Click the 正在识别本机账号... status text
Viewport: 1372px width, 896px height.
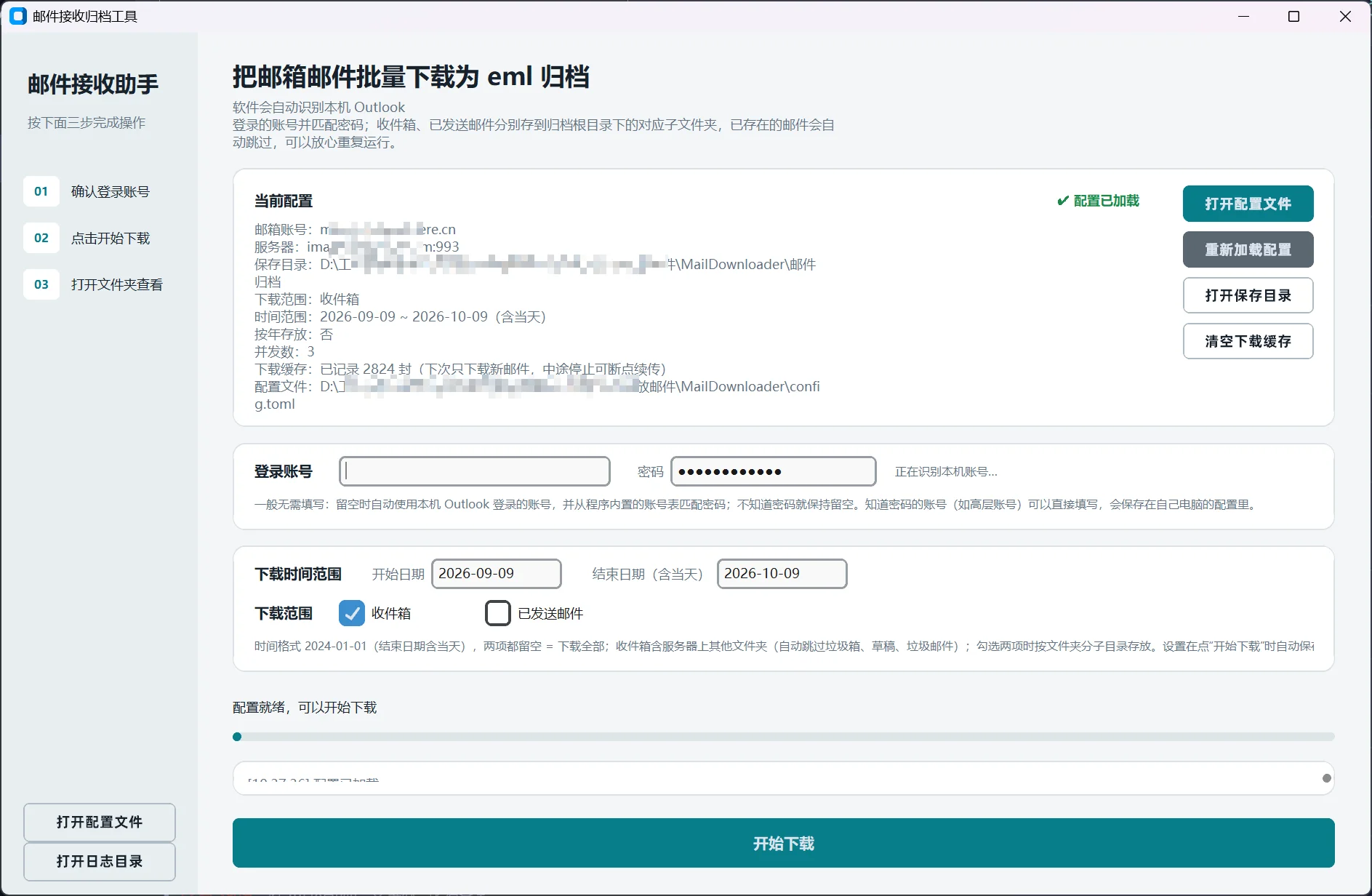point(946,472)
